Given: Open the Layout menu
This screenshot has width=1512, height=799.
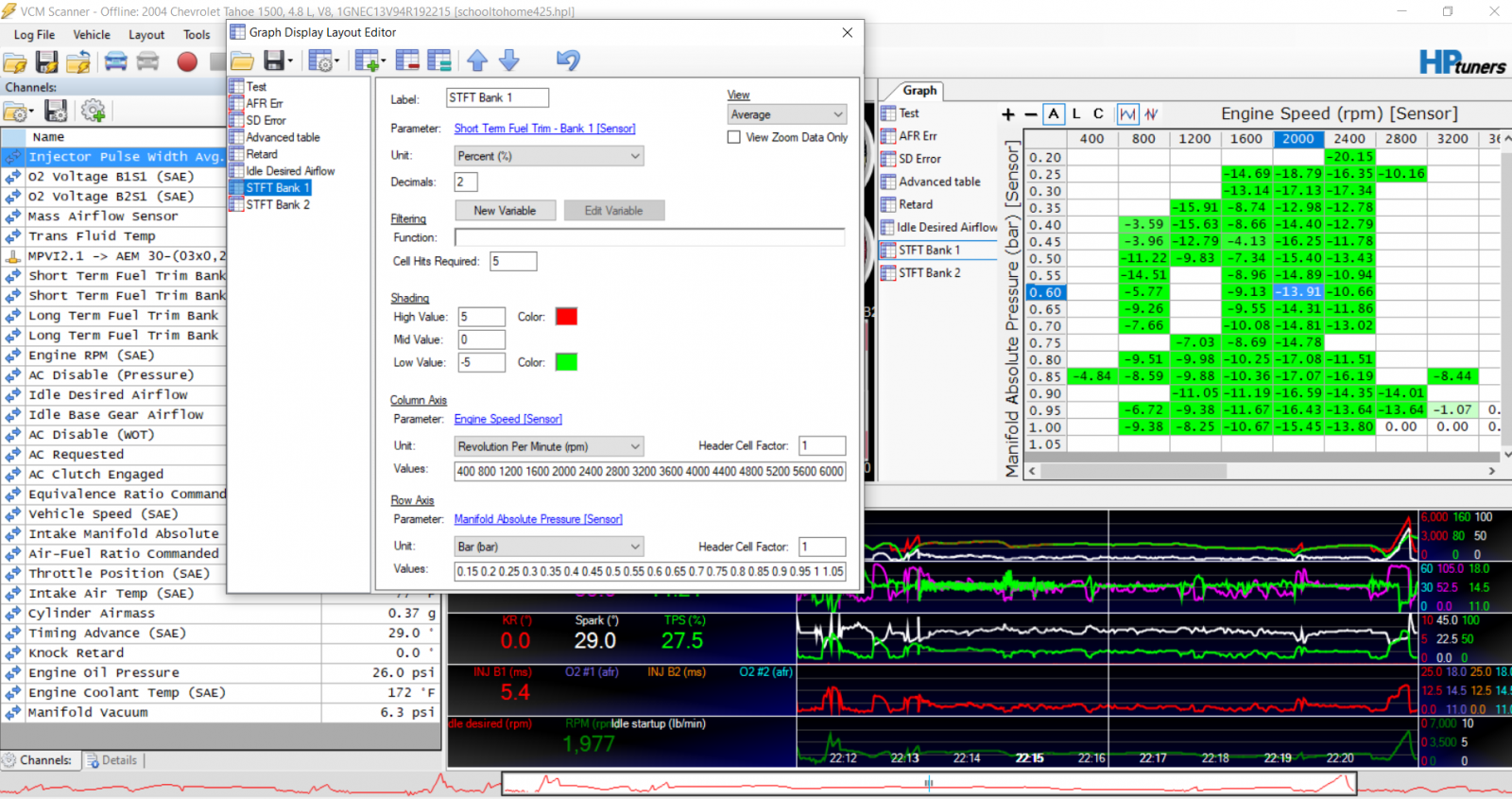Looking at the screenshot, I should pyautogui.click(x=146, y=35).
